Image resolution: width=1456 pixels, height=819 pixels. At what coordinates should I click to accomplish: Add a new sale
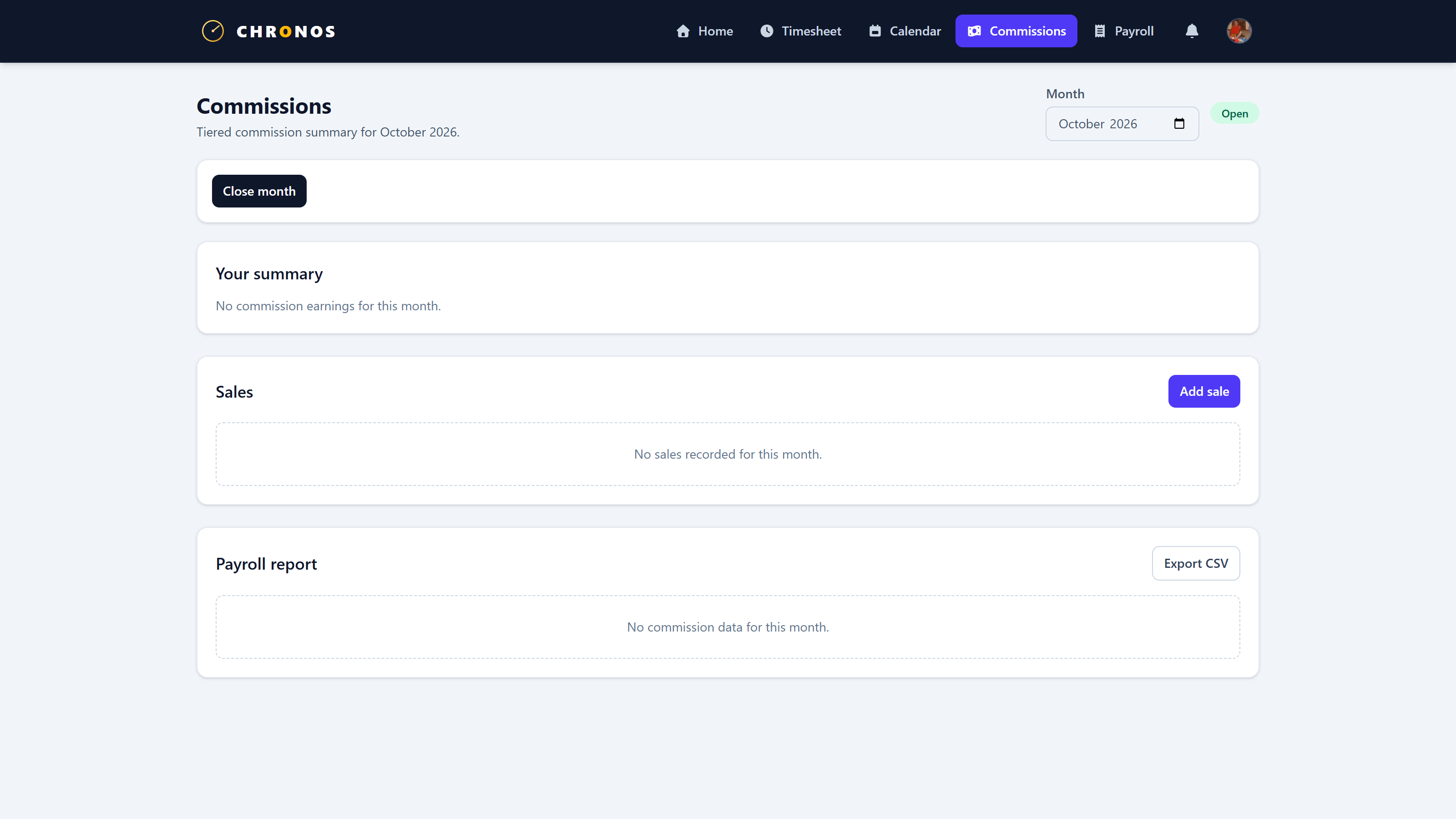point(1204,391)
